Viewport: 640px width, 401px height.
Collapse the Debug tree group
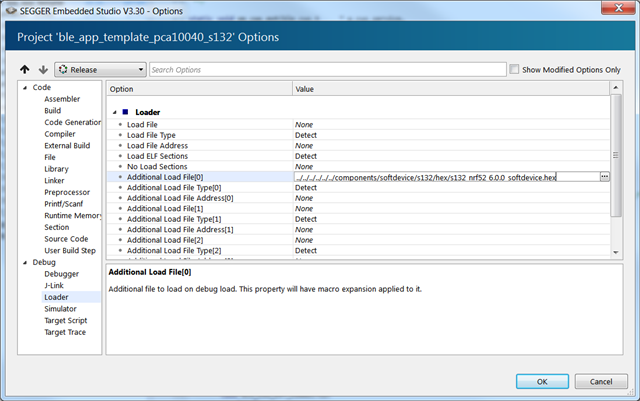(25, 263)
